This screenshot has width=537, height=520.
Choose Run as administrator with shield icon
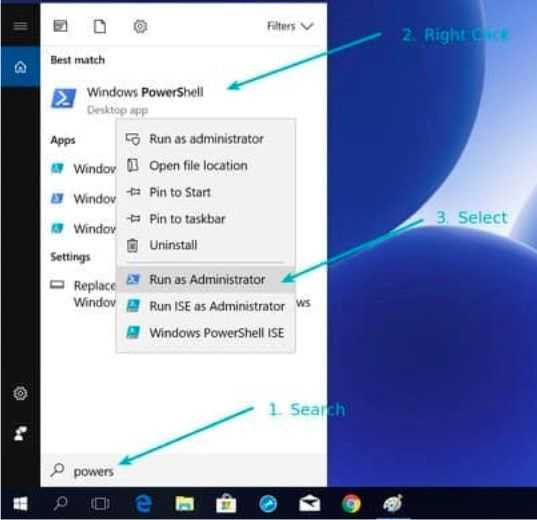tap(205, 139)
